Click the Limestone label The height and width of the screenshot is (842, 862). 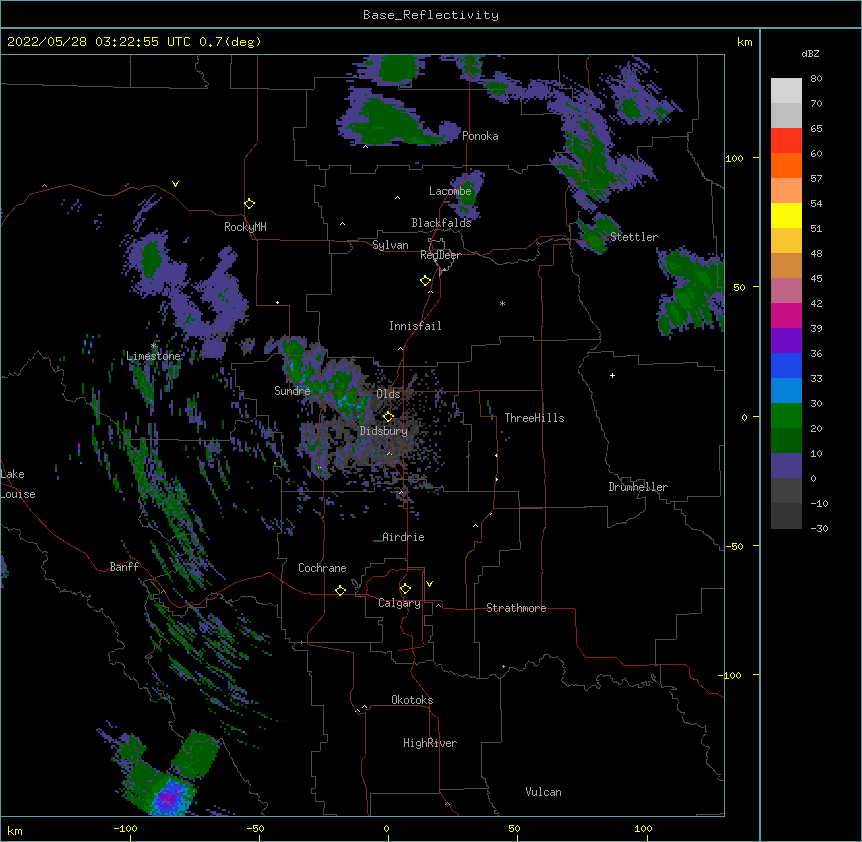point(153,356)
